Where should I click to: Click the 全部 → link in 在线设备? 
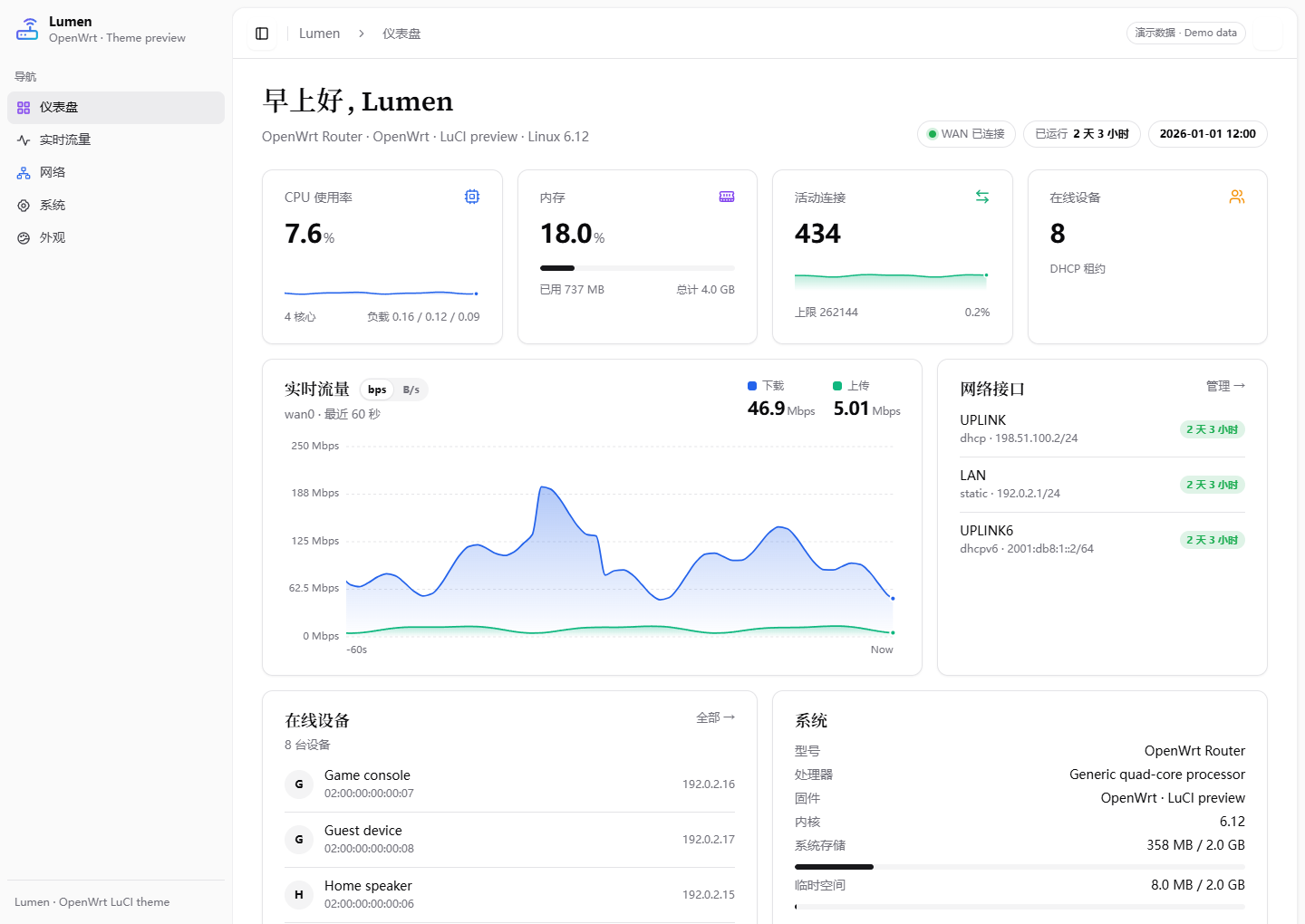click(x=715, y=717)
